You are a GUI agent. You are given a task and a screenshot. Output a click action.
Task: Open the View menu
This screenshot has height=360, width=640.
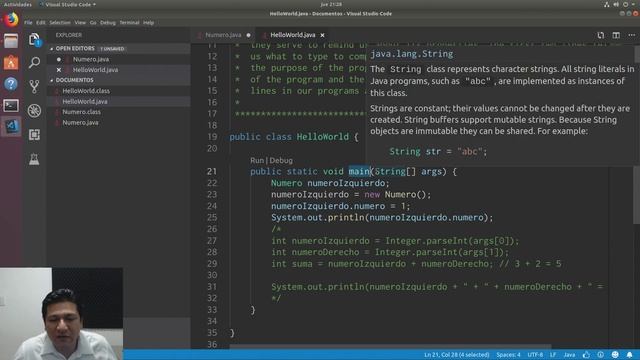tap(80, 23)
